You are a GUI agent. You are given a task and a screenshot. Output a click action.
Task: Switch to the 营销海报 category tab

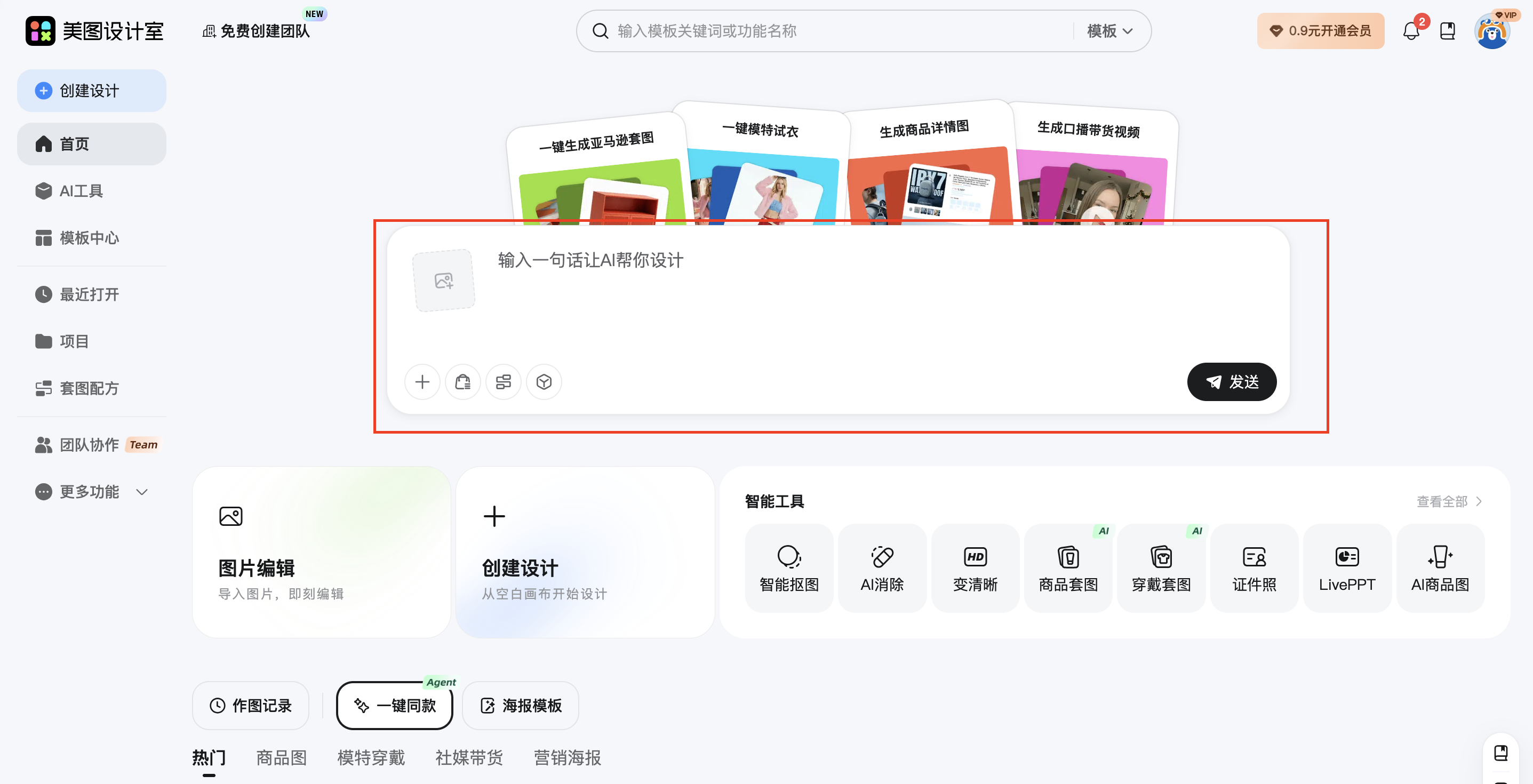pos(566,757)
